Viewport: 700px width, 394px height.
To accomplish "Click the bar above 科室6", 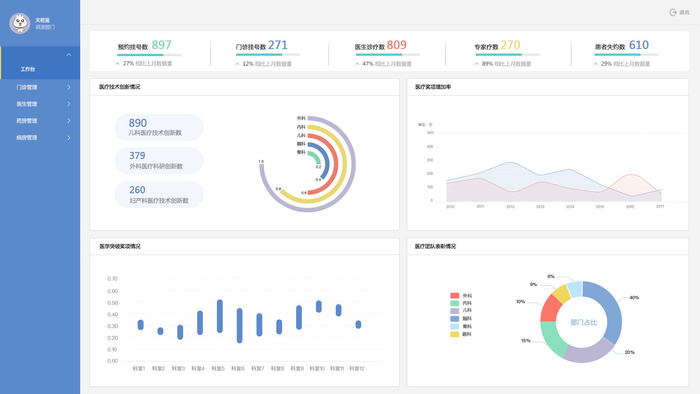I will (x=239, y=325).
